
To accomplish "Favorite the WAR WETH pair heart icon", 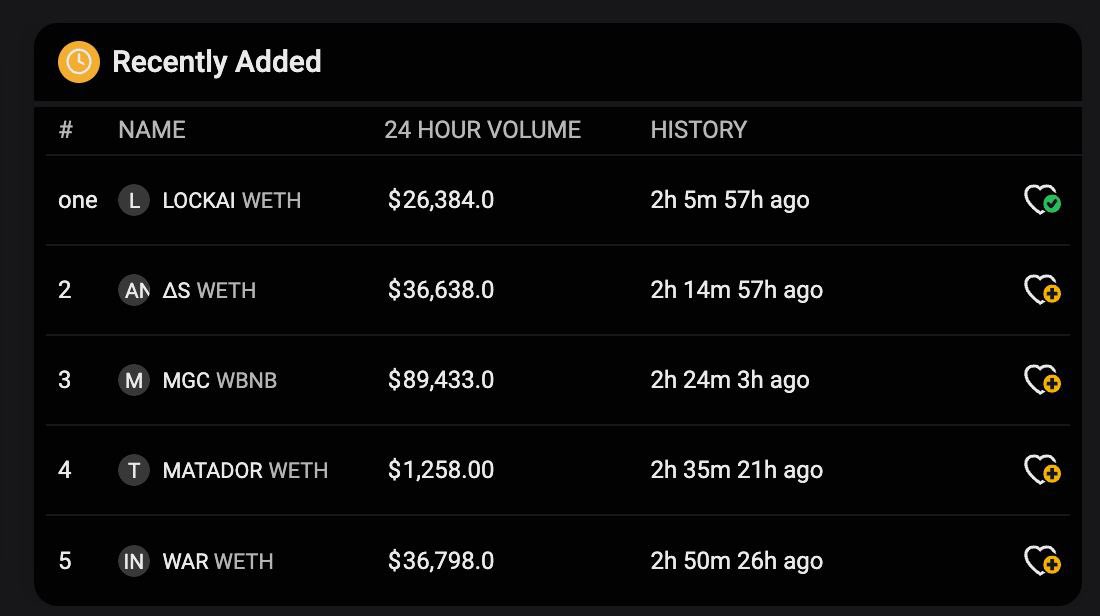I will click(x=1042, y=561).
